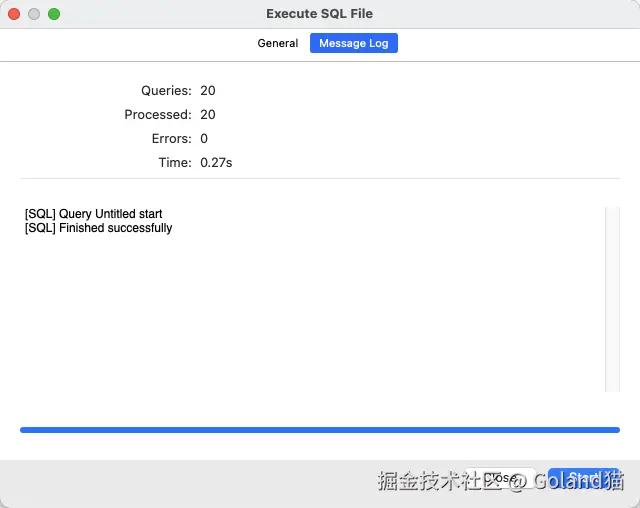
Task: Switch to the General tab
Action: 278,43
